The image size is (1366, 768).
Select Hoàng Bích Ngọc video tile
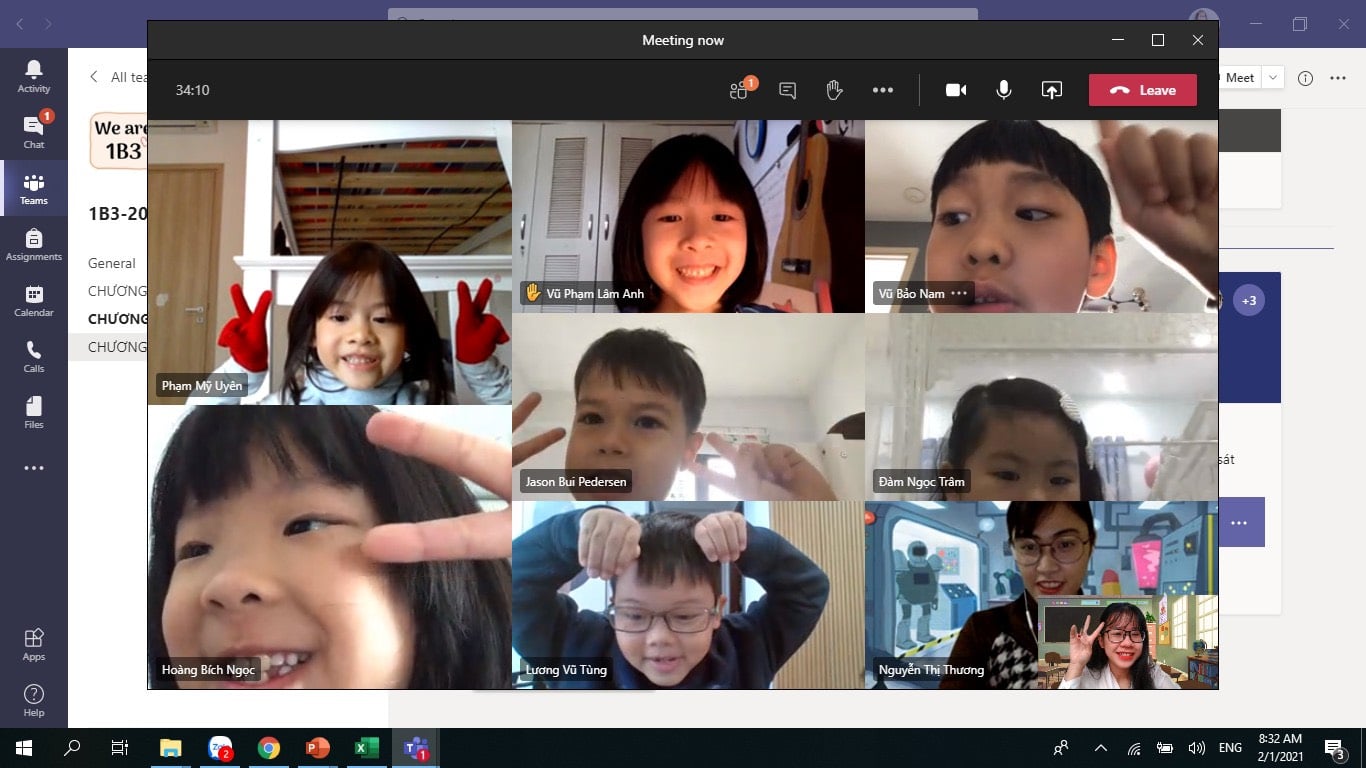[329, 547]
